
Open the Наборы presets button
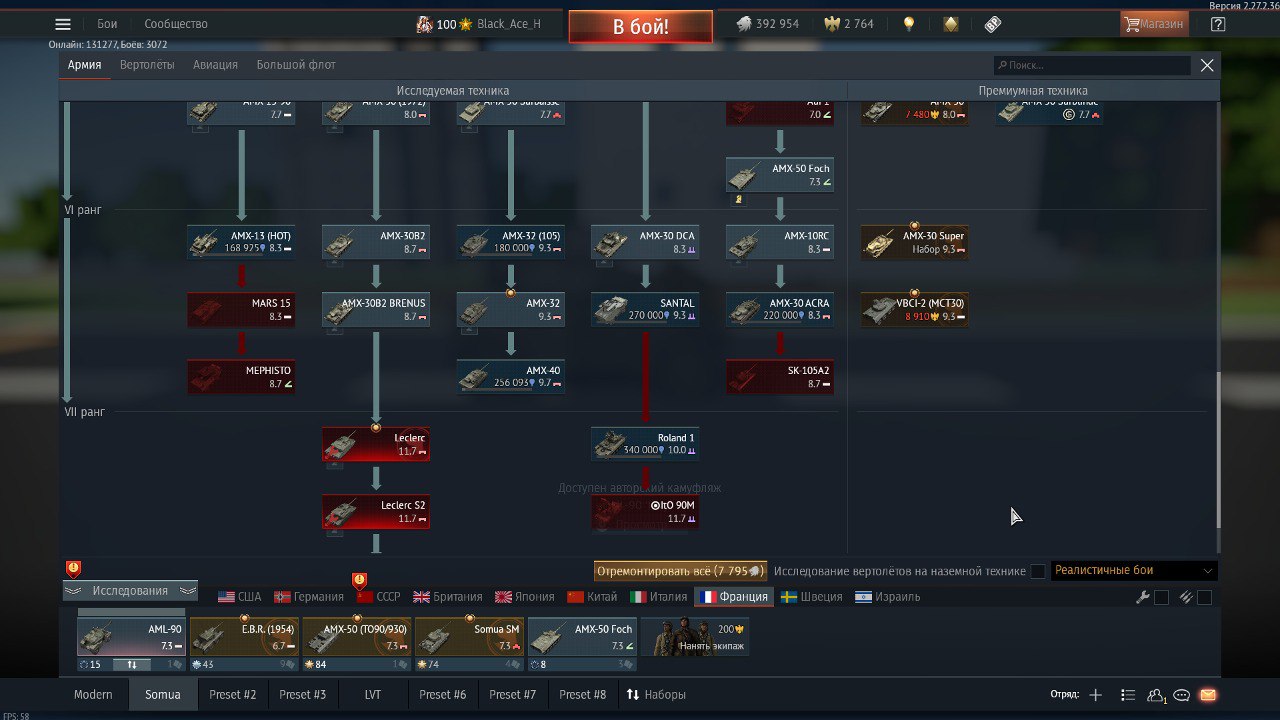click(x=656, y=695)
